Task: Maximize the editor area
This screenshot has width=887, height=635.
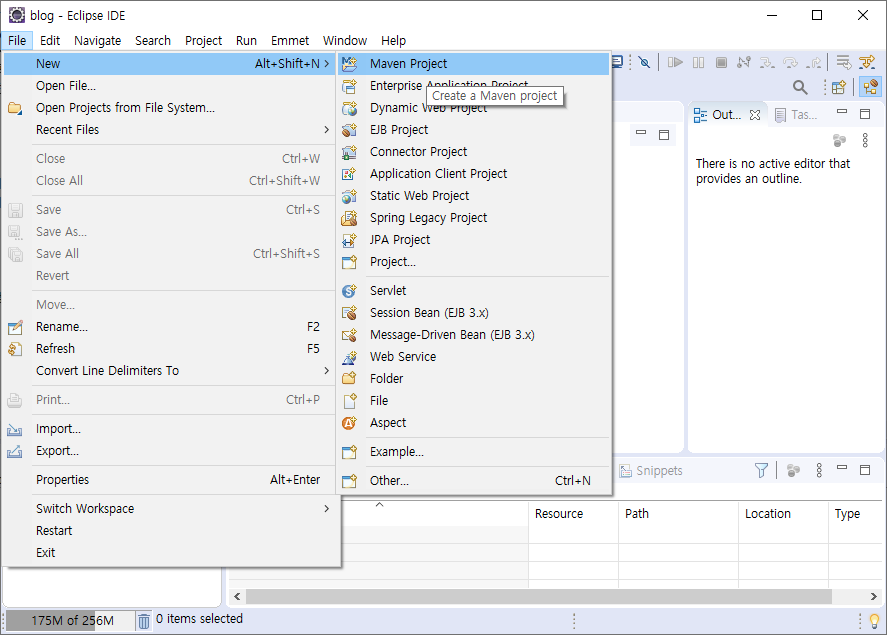Action: 664,135
